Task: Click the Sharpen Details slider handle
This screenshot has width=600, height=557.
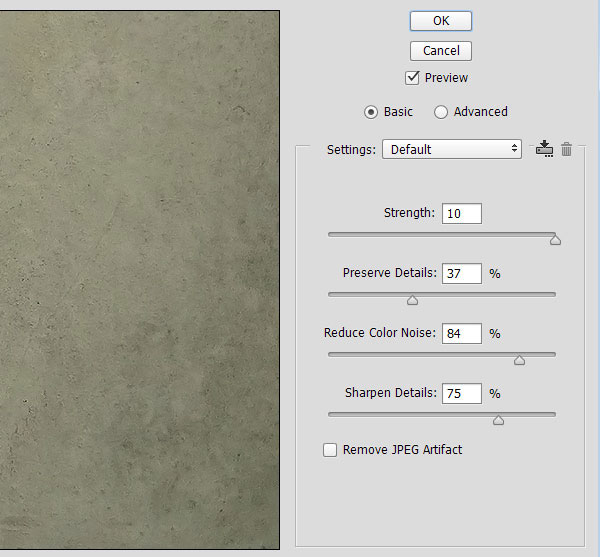Action: [498, 420]
